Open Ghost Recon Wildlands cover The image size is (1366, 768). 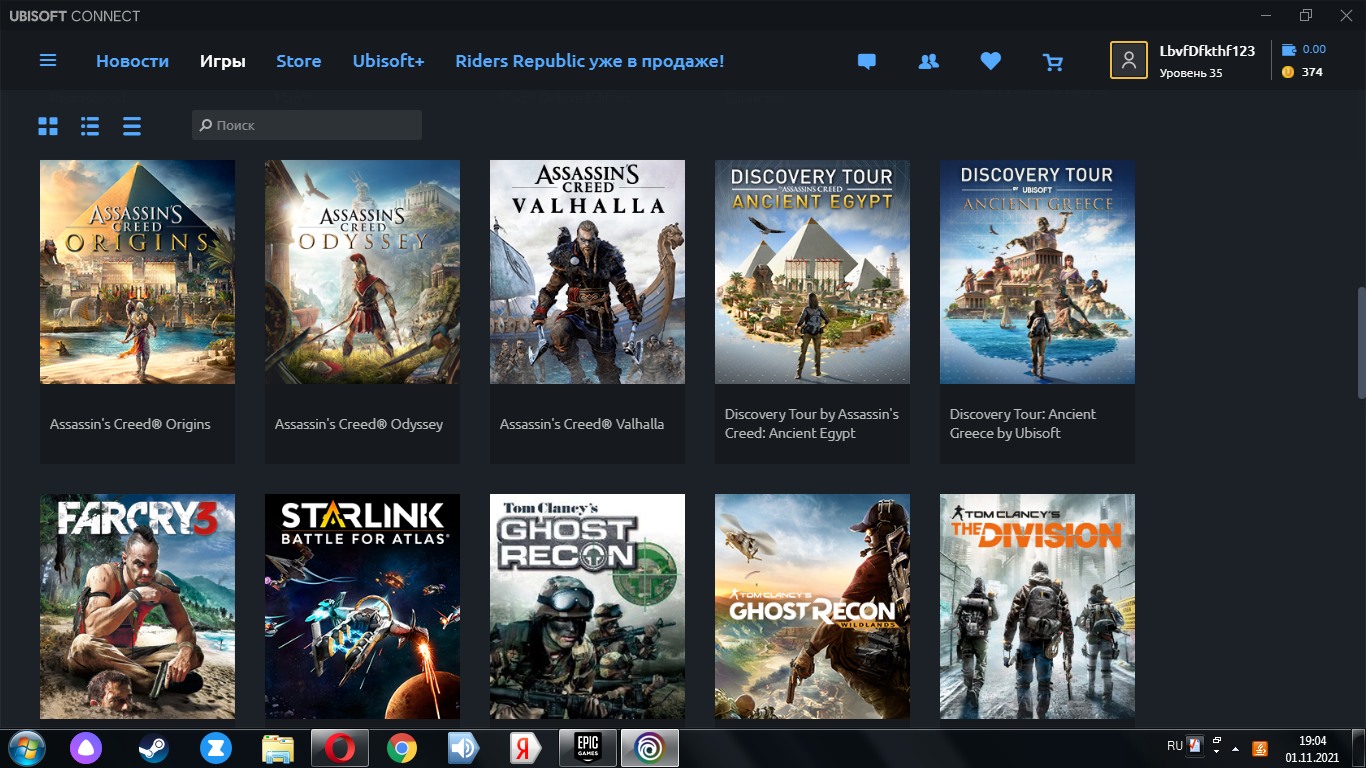[x=812, y=606]
